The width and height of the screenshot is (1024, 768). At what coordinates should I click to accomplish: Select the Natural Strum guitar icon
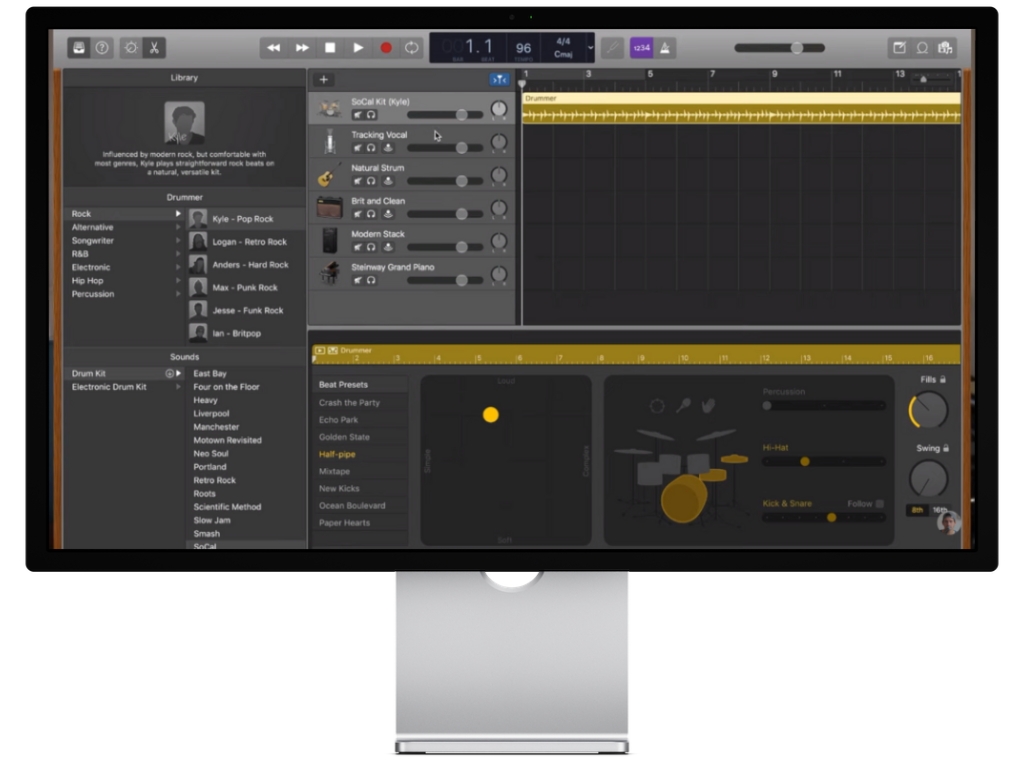pos(328,175)
